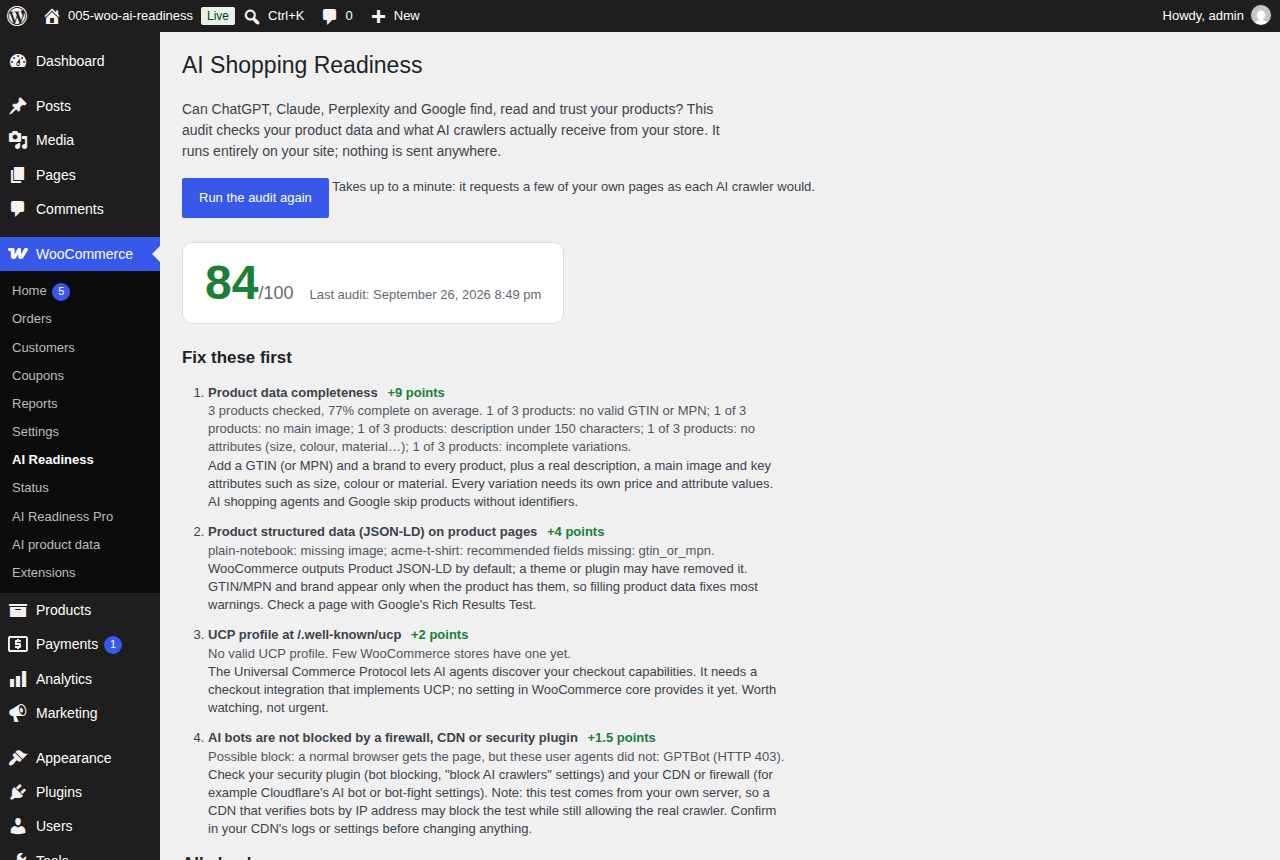Screen dimensions: 1280x860
Task: Click UCP profile at /.well-known/ucp heading
Action: pos(305,635)
